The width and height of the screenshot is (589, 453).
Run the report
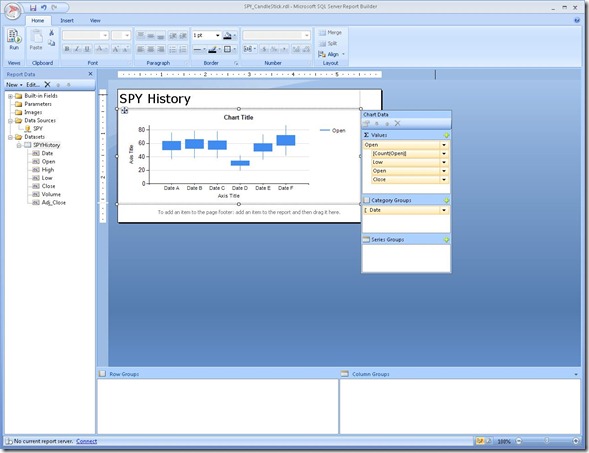pyautogui.click(x=14, y=40)
